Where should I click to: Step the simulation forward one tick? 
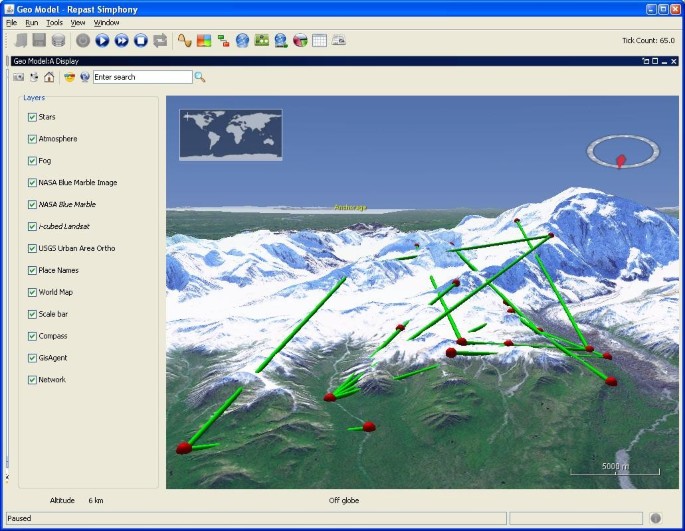tap(121, 41)
